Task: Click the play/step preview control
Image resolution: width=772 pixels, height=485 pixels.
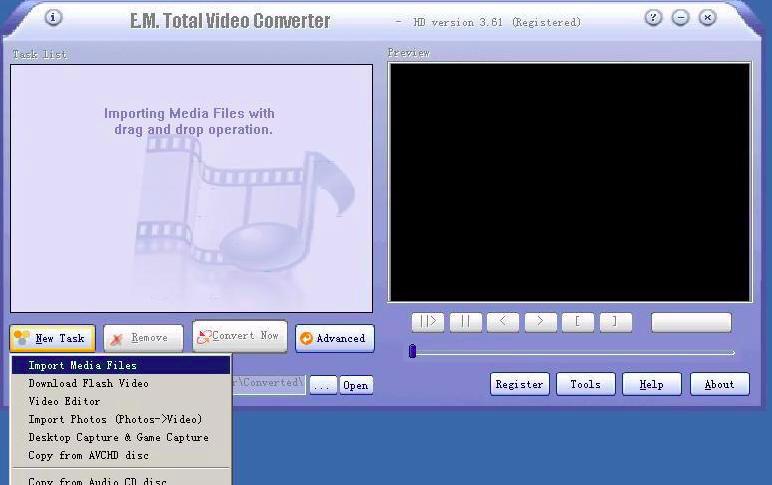Action: (x=428, y=322)
